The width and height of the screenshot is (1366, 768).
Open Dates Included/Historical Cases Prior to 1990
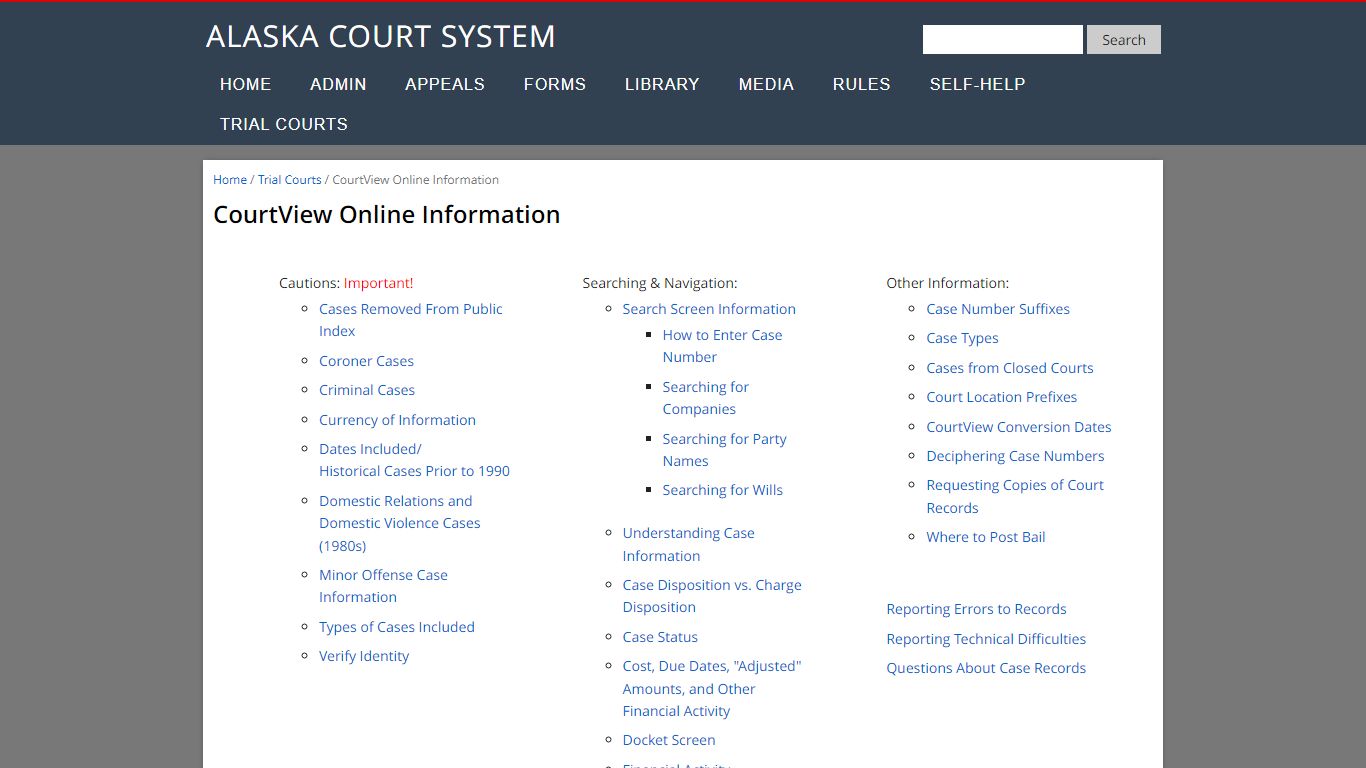pos(414,460)
